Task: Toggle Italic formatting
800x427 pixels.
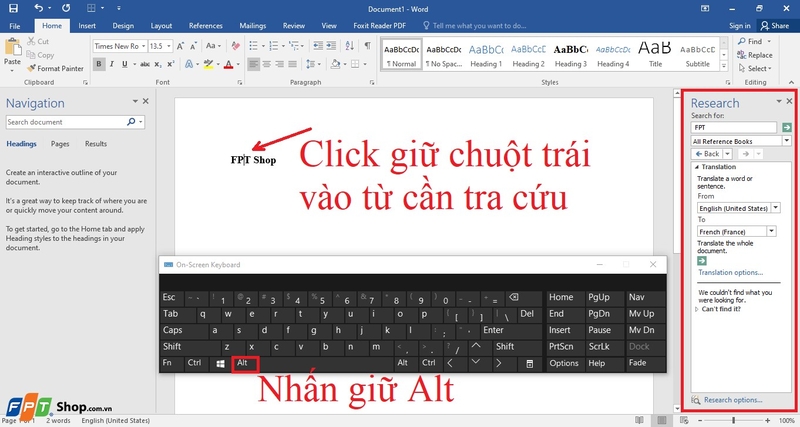Action: 111,64
